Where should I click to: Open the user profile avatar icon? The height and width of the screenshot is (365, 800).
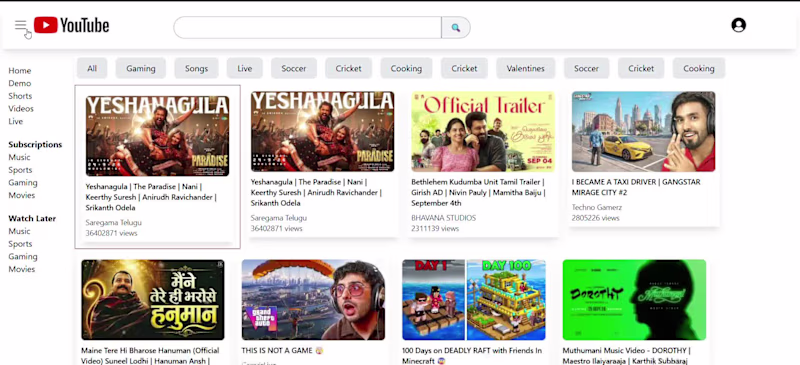pyautogui.click(x=738, y=25)
